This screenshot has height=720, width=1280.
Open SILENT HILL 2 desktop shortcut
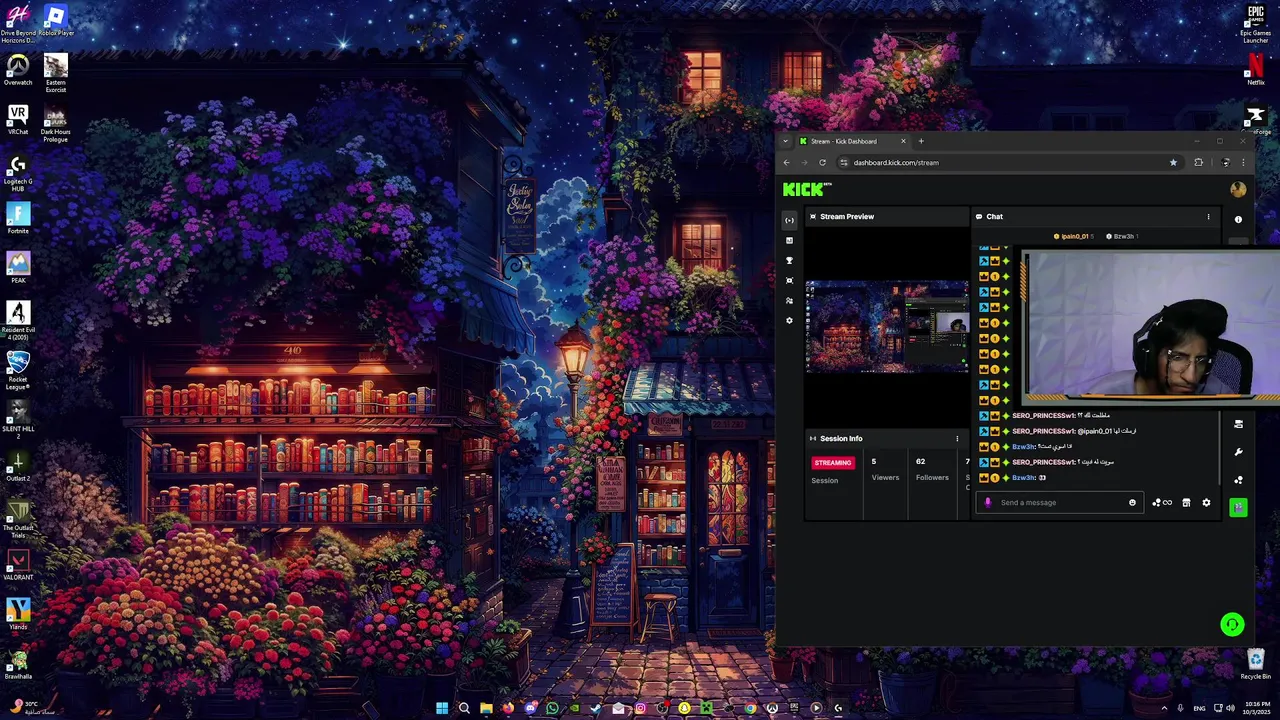tap(18, 420)
